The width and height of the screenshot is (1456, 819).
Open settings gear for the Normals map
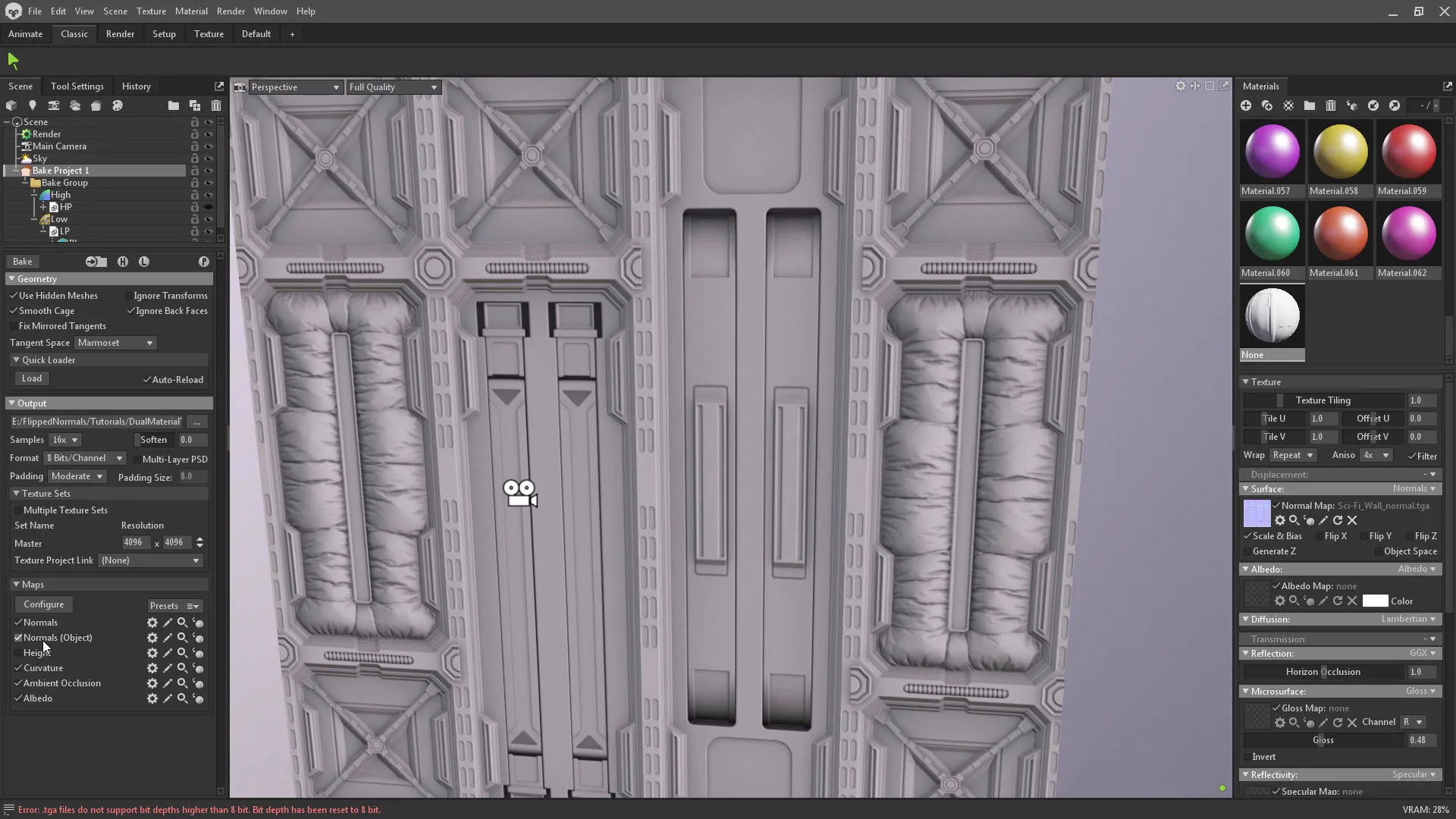152,623
